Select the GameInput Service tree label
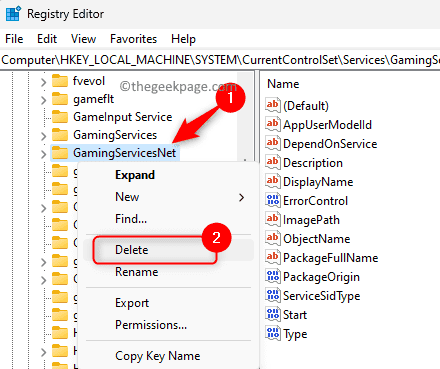The height and width of the screenshot is (369, 440). [123, 117]
